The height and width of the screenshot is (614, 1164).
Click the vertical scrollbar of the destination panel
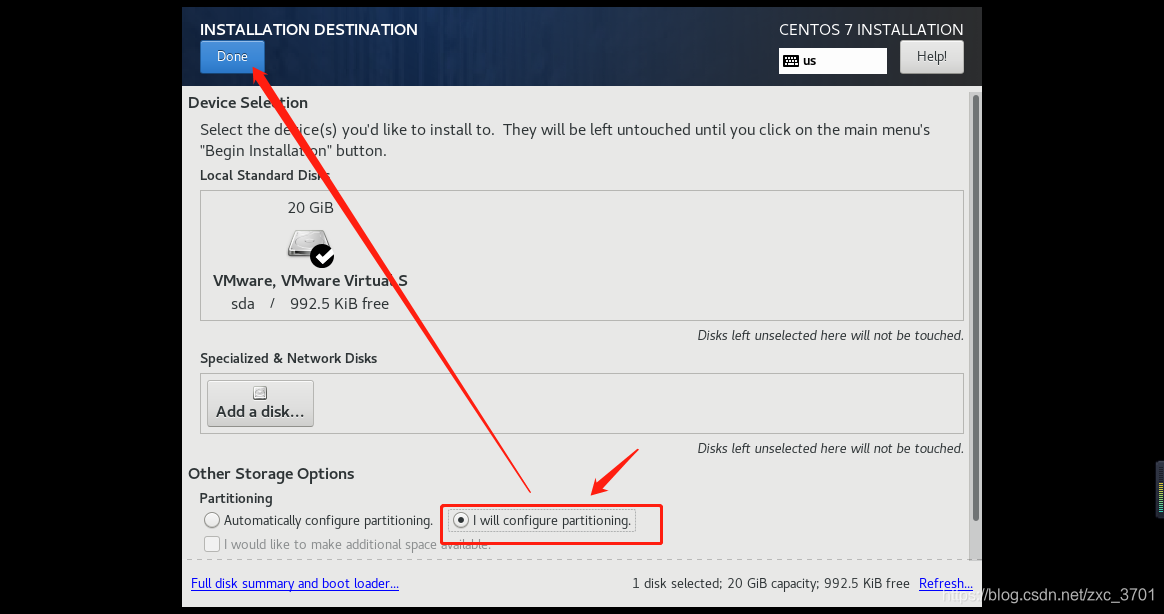pos(975,307)
